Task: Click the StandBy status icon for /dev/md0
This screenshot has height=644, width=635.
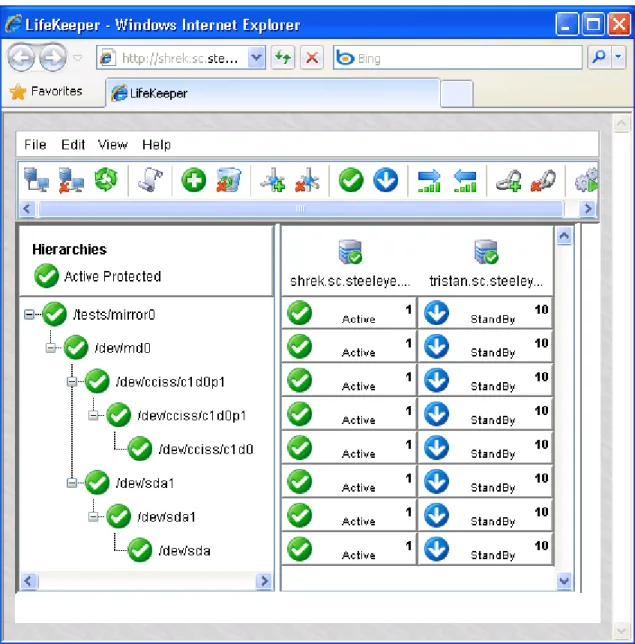Action: [436, 347]
